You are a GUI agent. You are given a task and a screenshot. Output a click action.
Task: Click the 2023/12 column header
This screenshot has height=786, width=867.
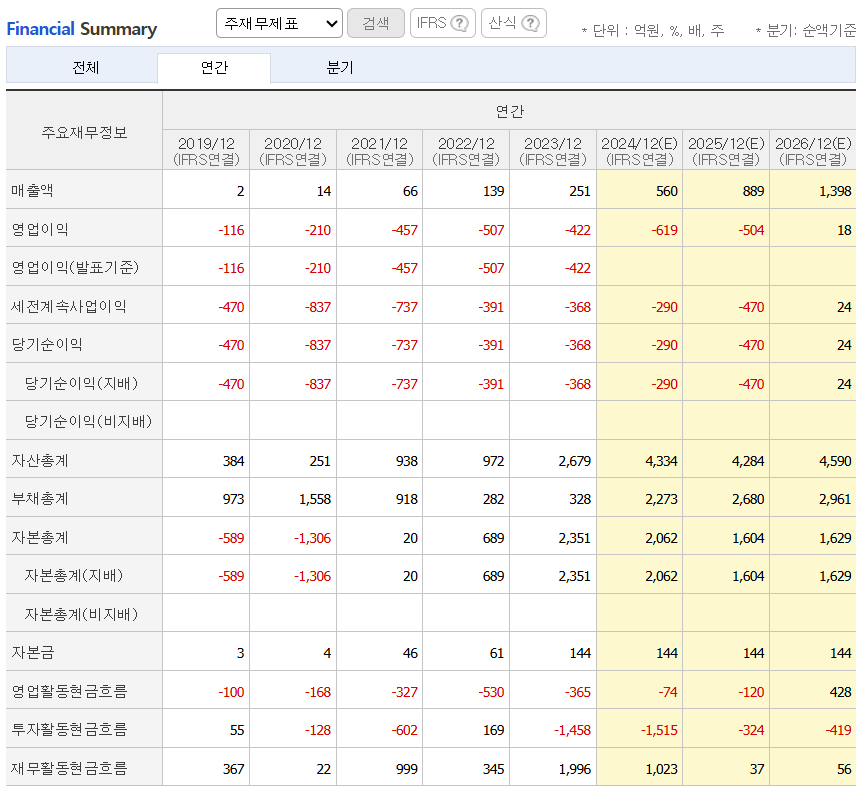(553, 150)
